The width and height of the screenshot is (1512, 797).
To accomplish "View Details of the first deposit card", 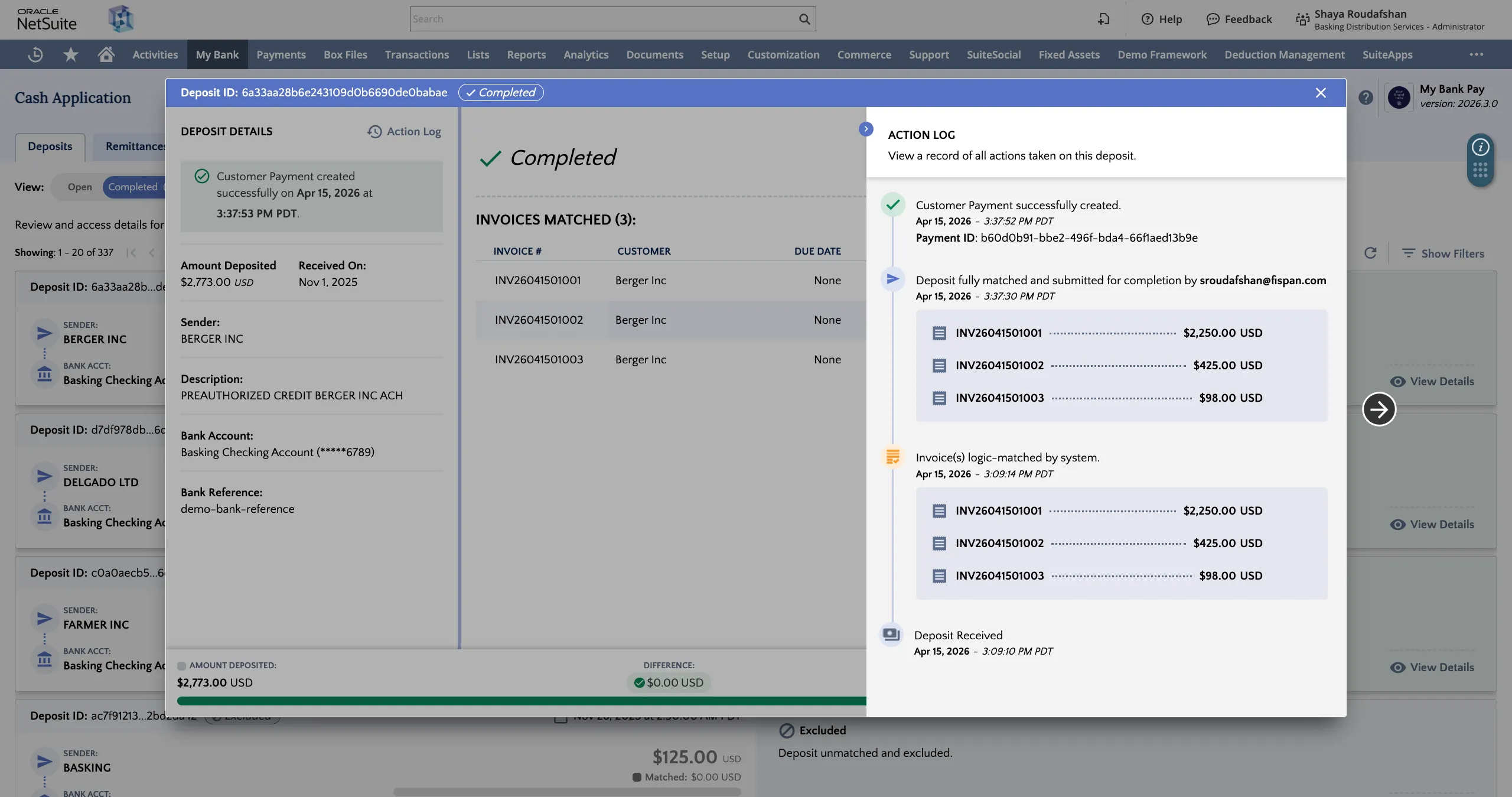I will coord(1432,381).
